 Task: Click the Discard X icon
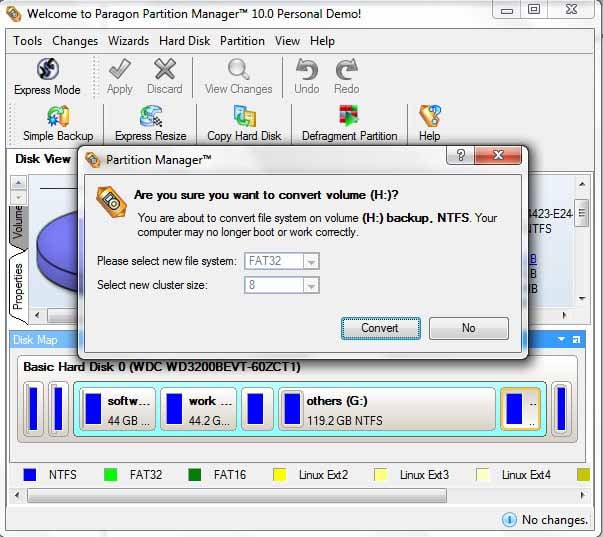pyautogui.click(x=165, y=69)
